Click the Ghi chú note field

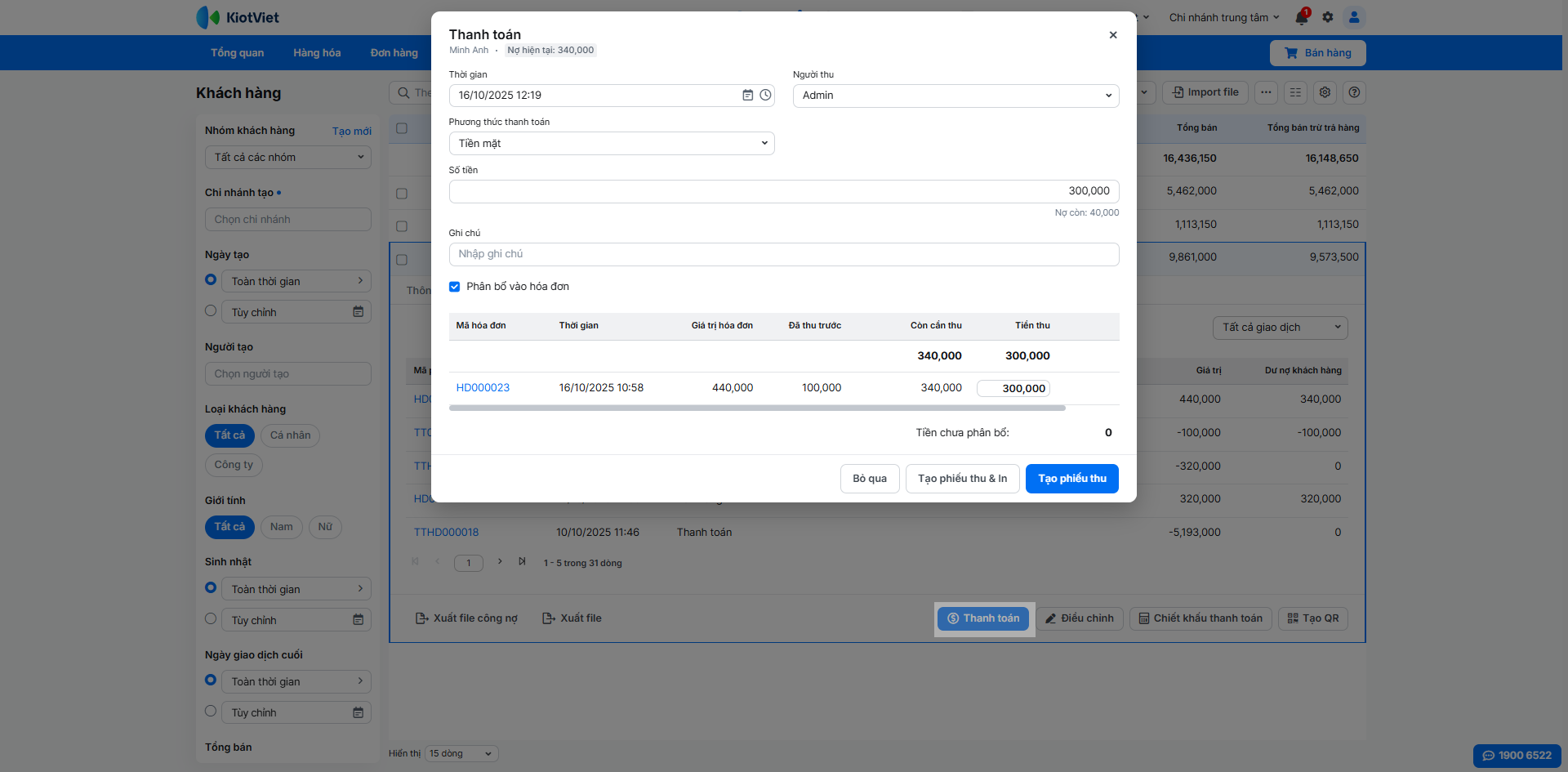tap(784, 254)
